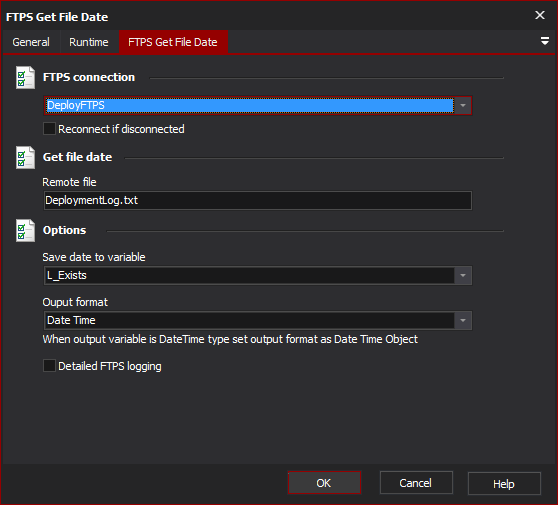
Task: Expand the FTPS connection dropdown arrow
Action: [x=463, y=106]
